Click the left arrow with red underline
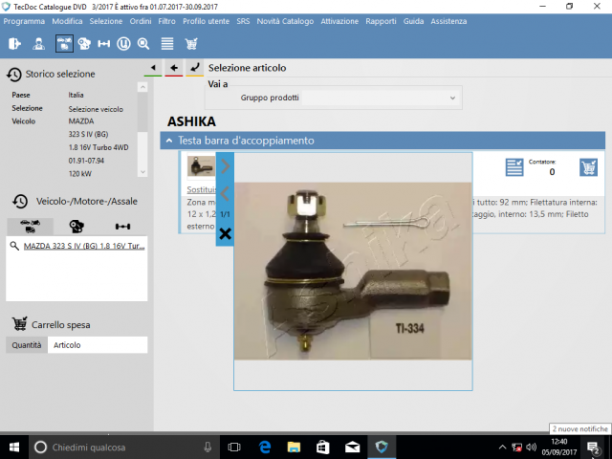Viewport: 612px width, 459px height. click(174, 68)
